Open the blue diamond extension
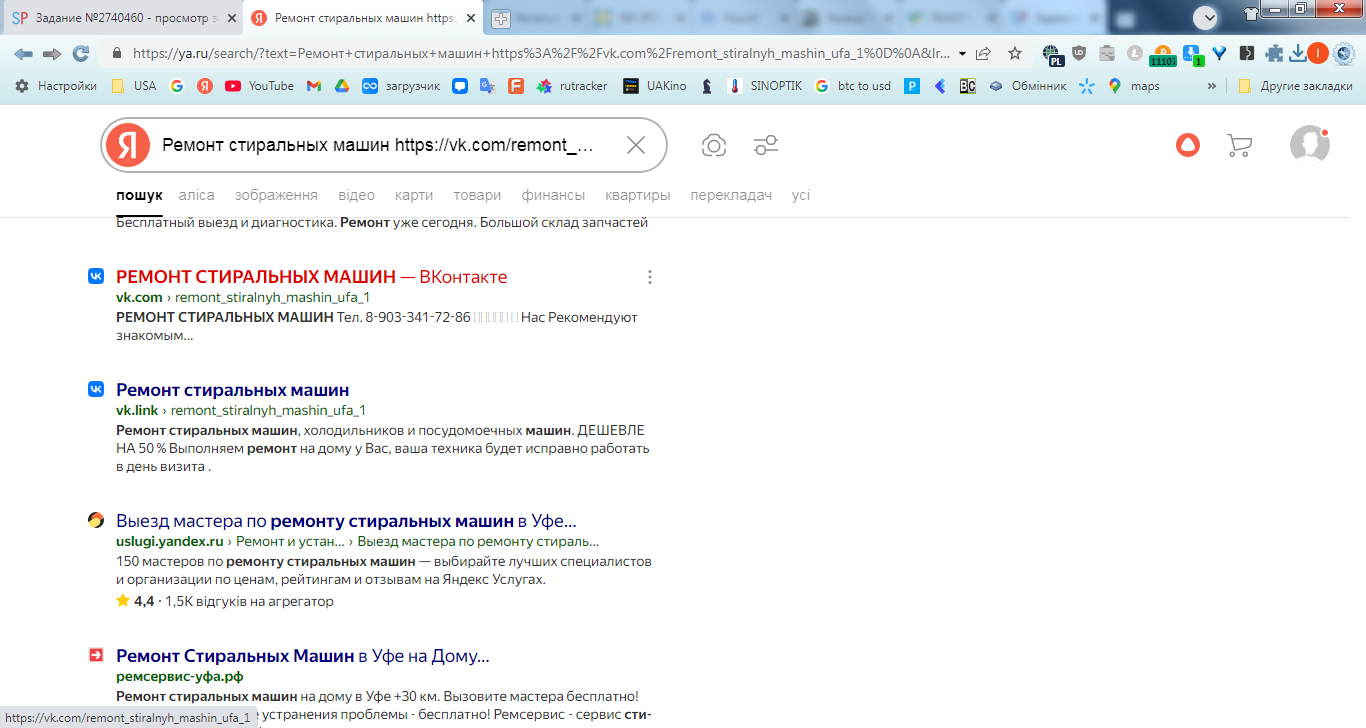 1219,53
